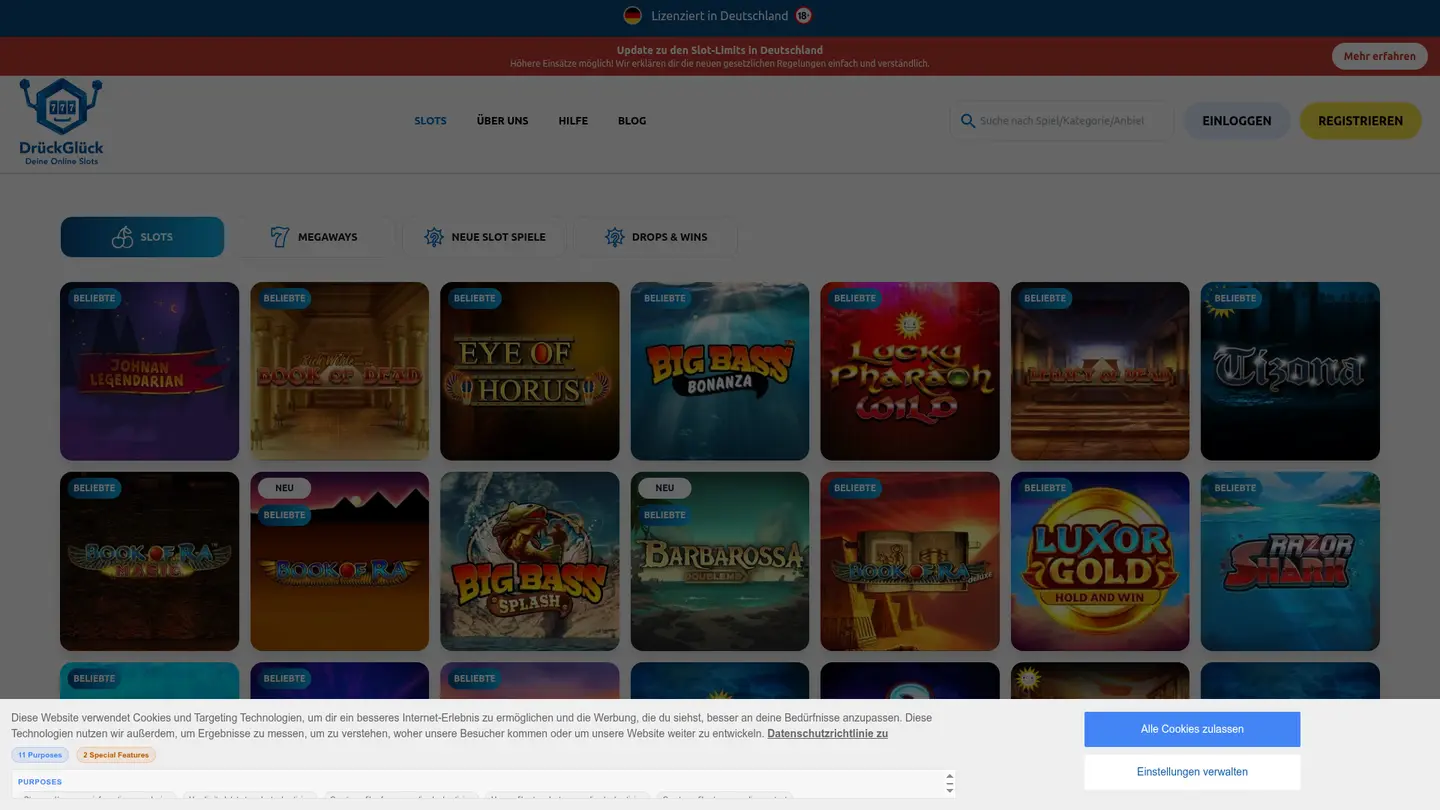The width and height of the screenshot is (1440, 810).
Task: Click the 11 Purposes tag
Action: pyautogui.click(x=40, y=755)
